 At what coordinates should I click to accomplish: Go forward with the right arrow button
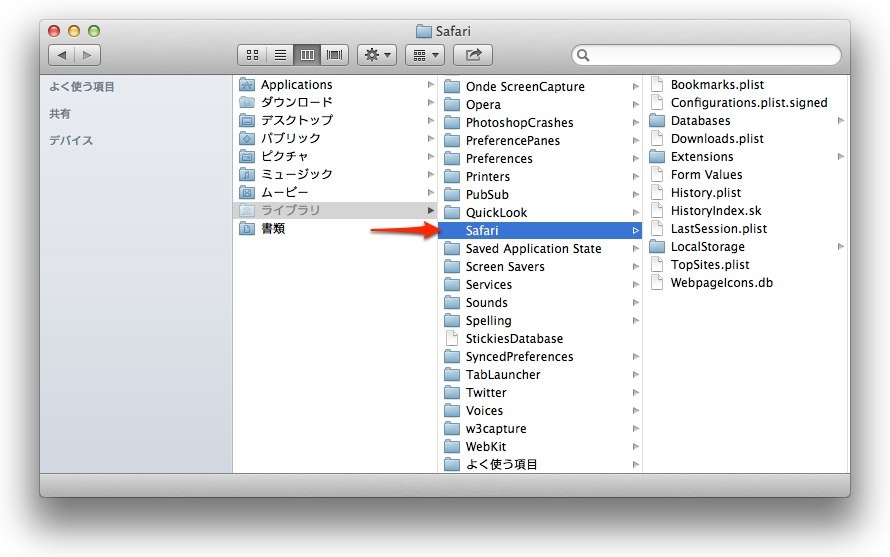pos(87,55)
